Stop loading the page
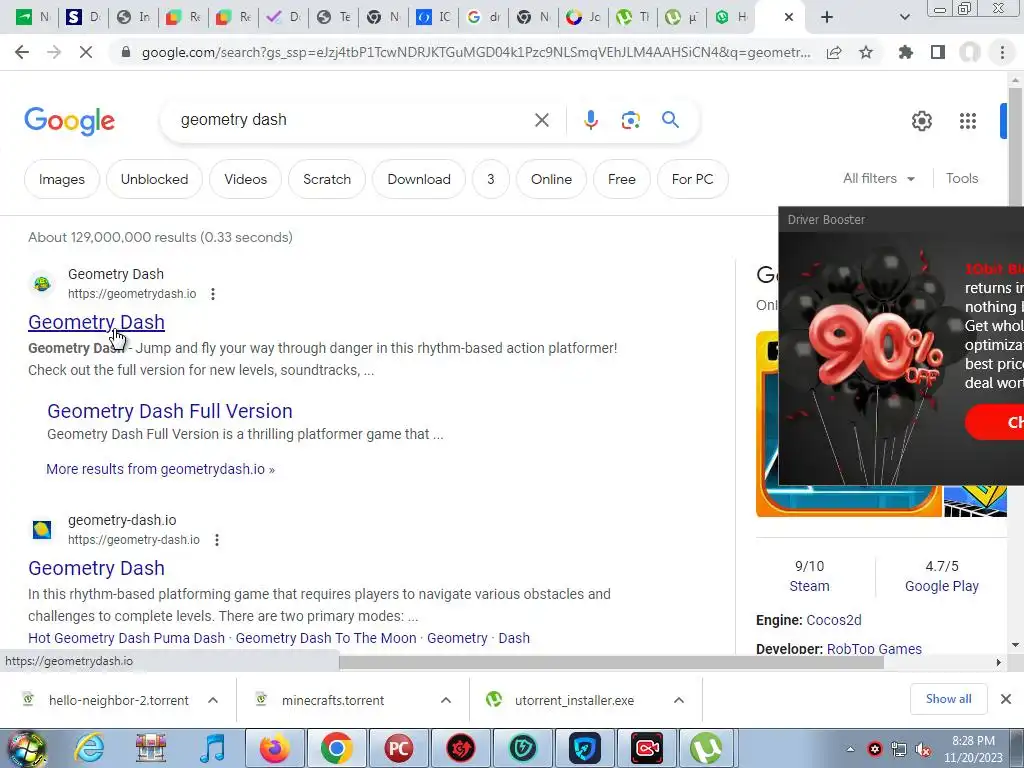 coord(86,52)
